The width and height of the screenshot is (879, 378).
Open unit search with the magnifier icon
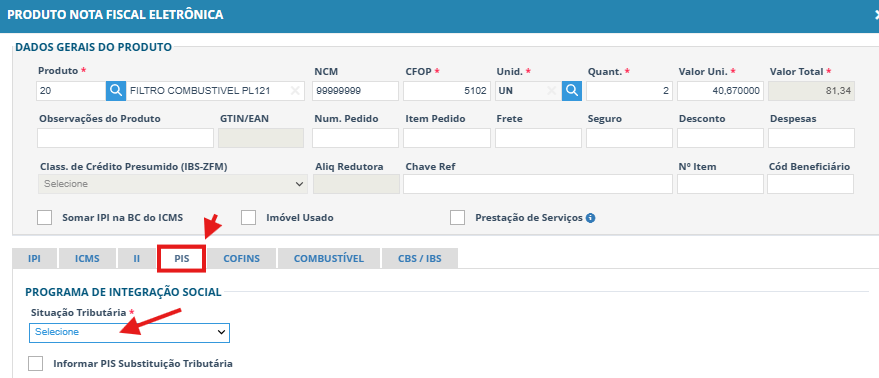click(x=572, y=90)
